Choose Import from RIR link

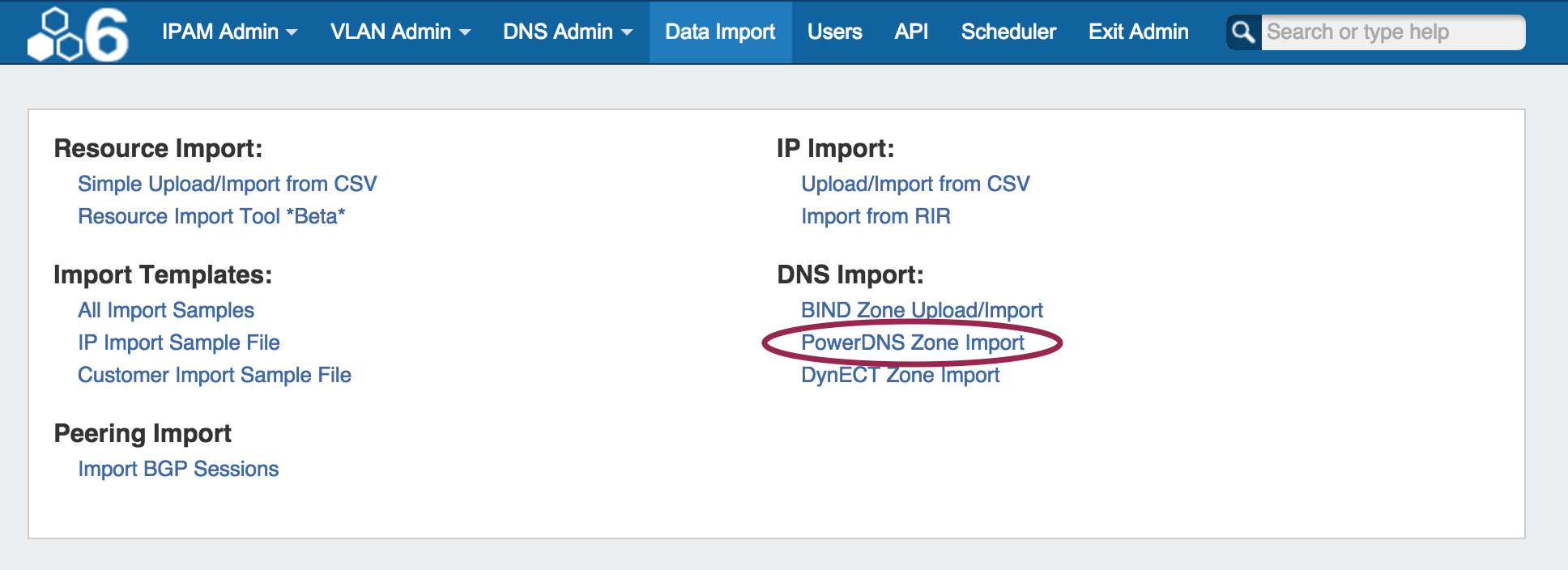tap(876, 216)
